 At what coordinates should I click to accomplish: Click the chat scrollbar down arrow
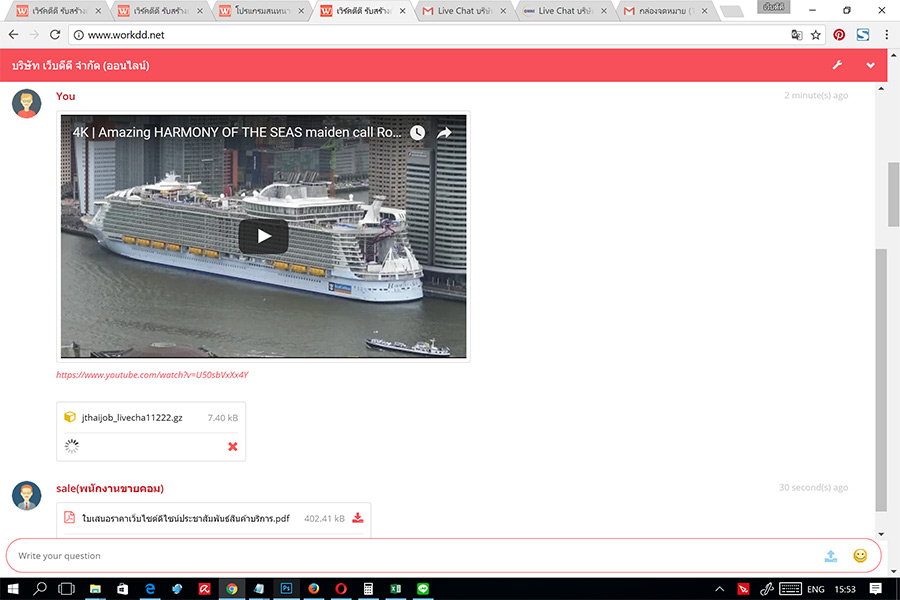click(x=881, y=534)
